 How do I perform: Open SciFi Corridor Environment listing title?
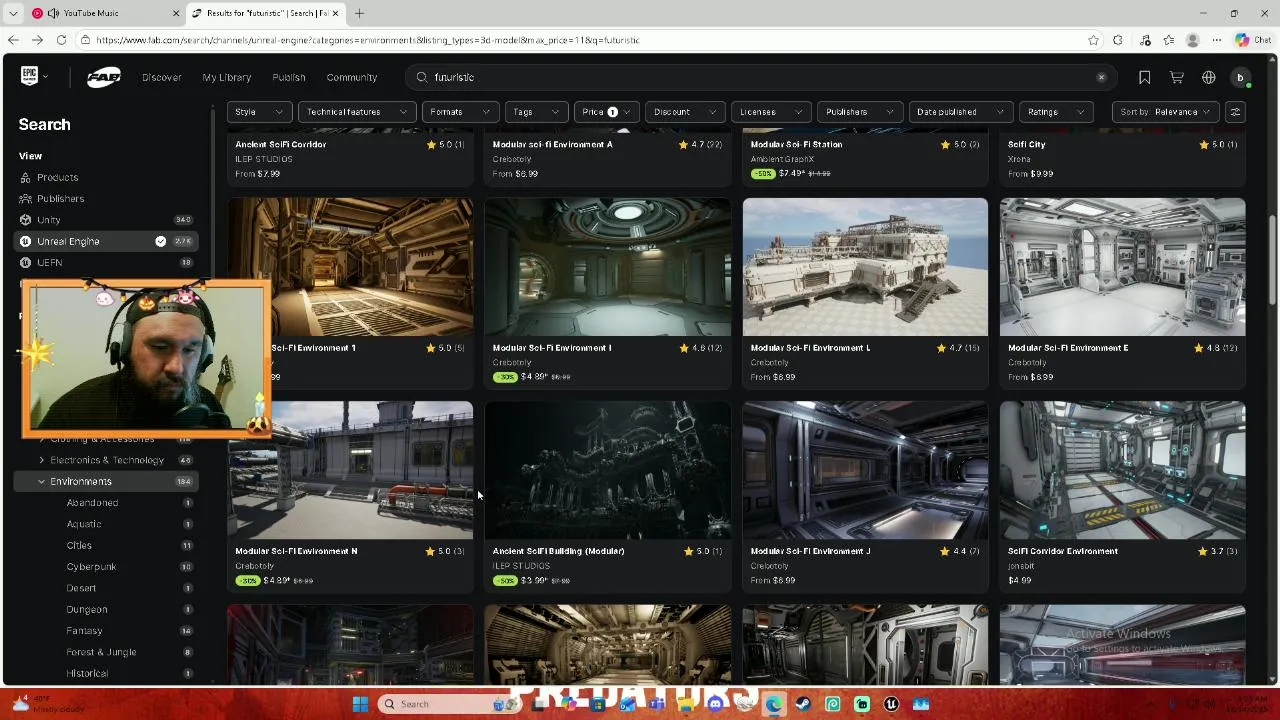pos(1063,551)
